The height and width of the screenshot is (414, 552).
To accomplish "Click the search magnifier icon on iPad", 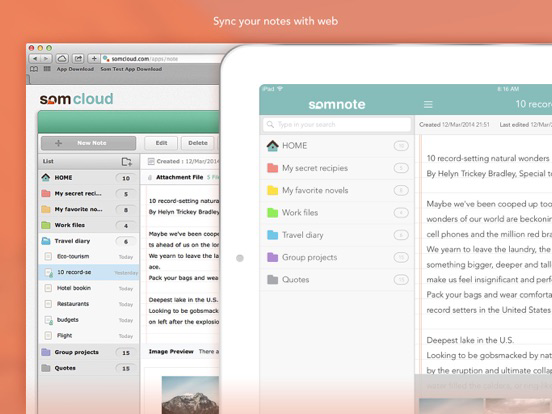I will 270,124.
